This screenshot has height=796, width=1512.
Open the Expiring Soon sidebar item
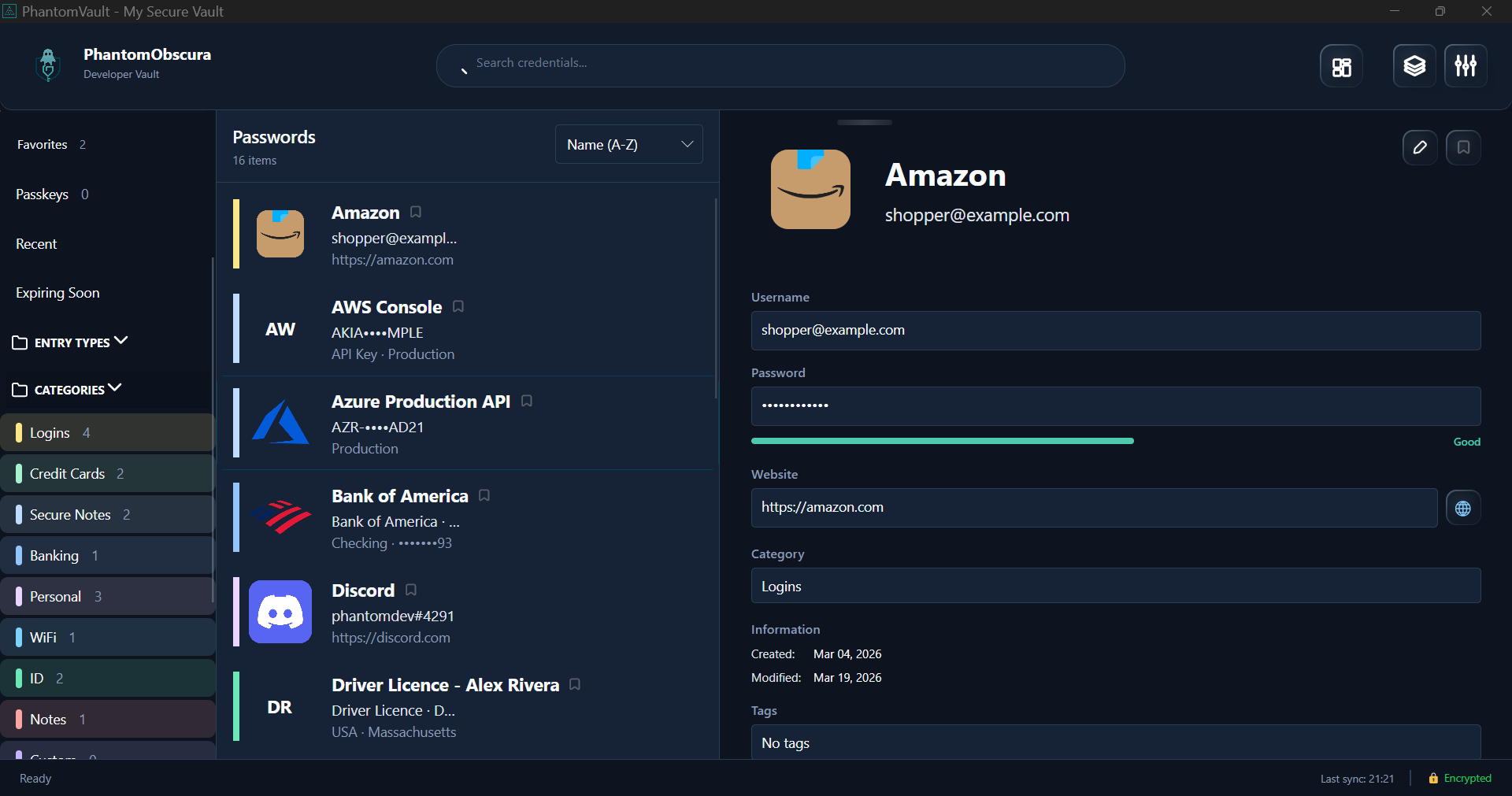[x=57, y=292]
